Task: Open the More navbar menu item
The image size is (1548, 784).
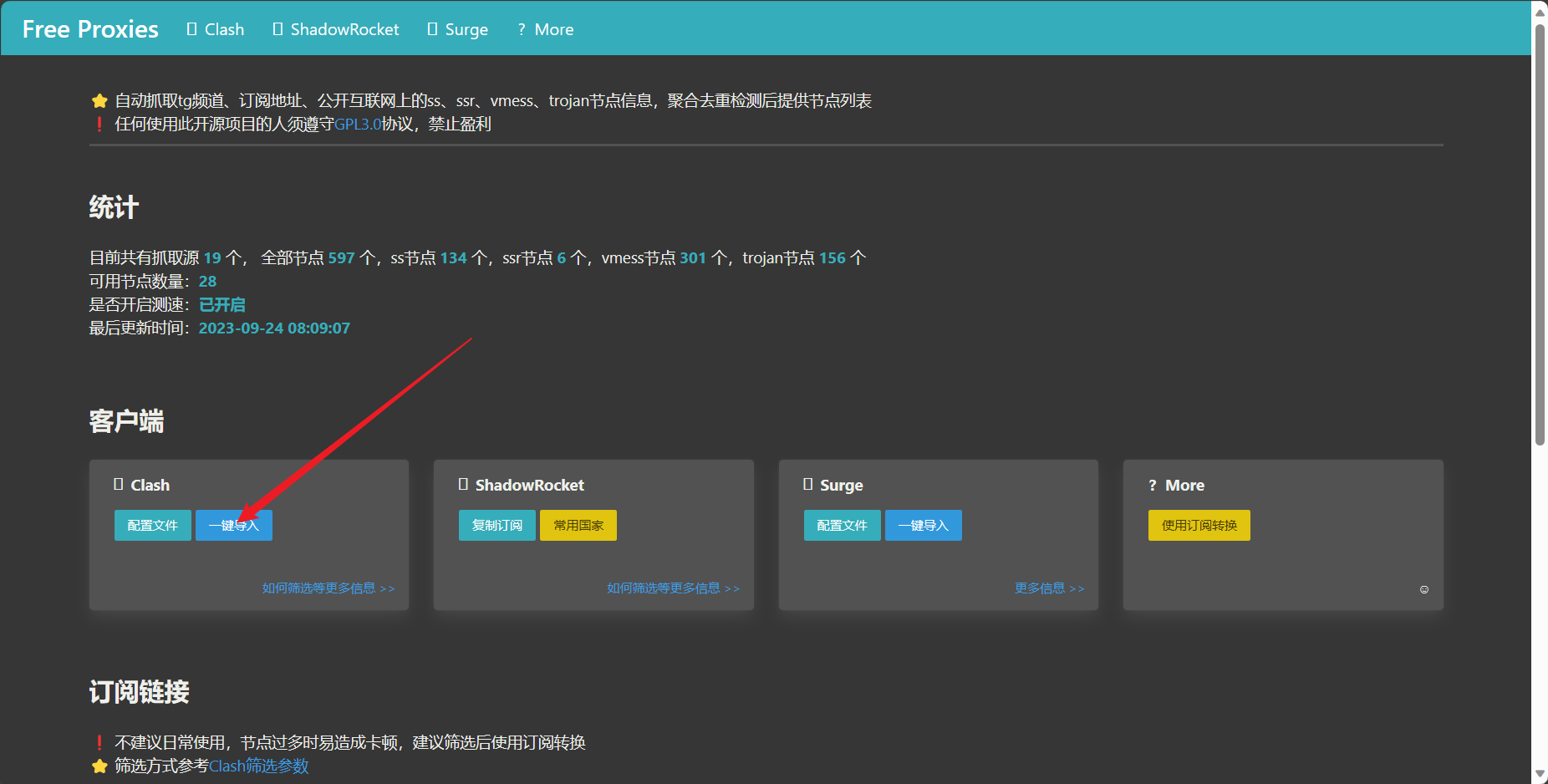Action: (x=546, y=29)
